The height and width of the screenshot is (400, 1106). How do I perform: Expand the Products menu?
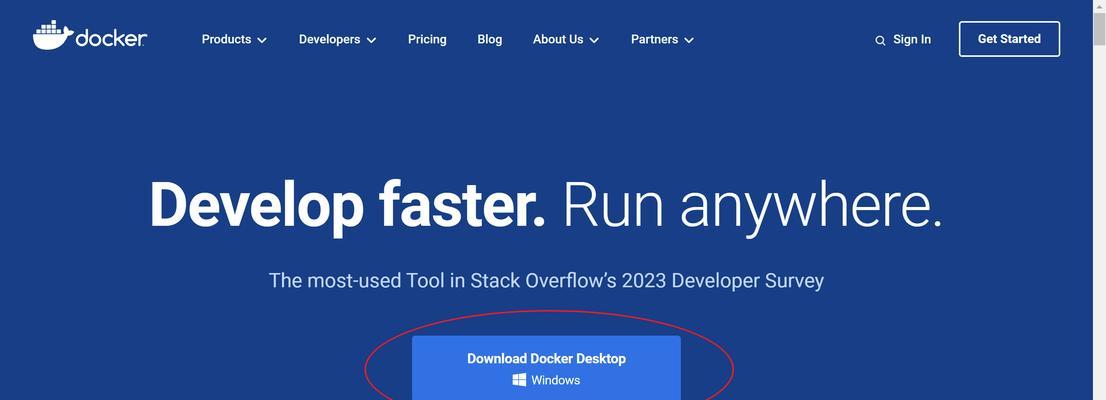tap(234, 40)
